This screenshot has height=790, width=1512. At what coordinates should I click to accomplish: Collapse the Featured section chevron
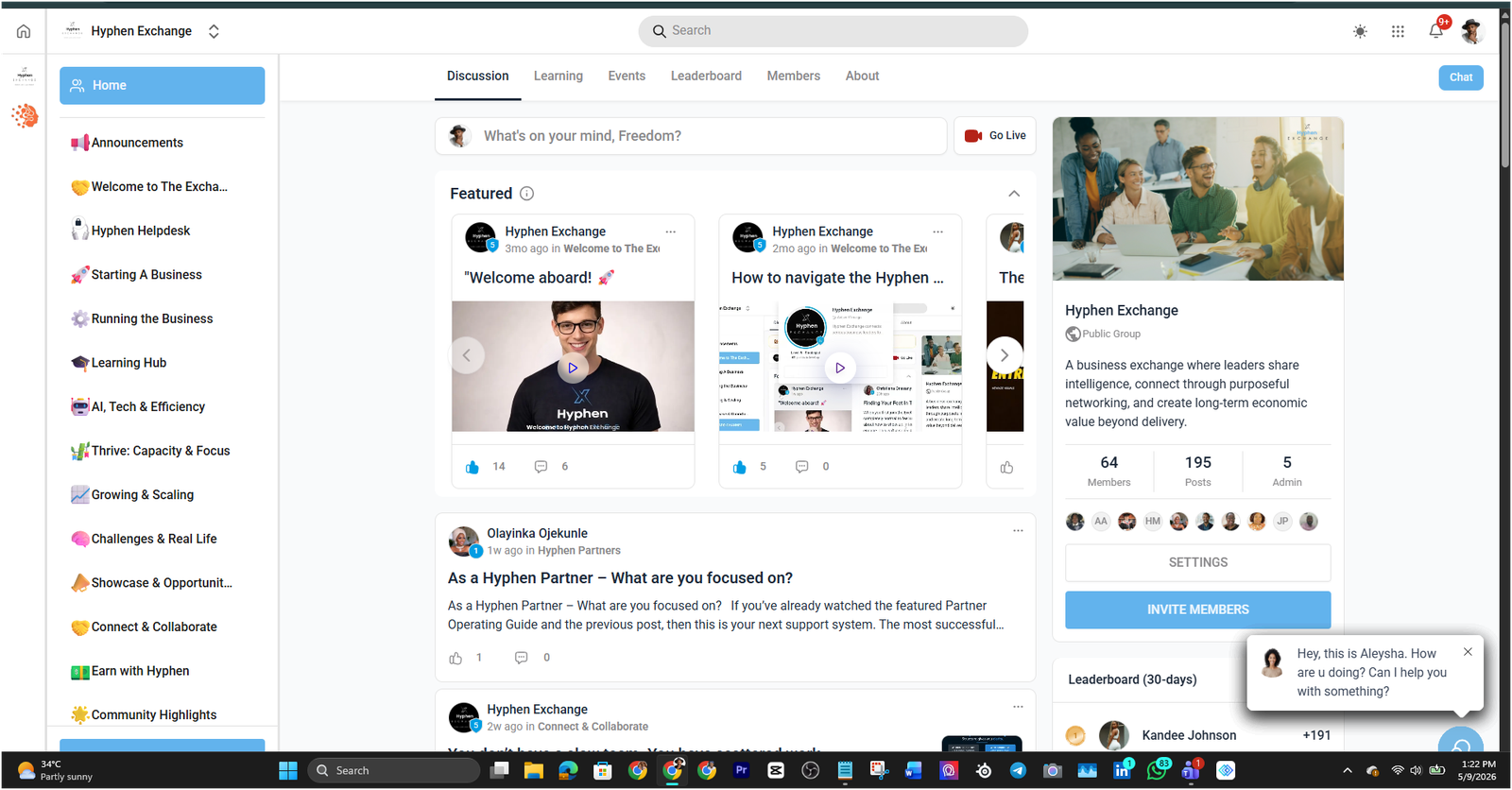(1014, 194)
